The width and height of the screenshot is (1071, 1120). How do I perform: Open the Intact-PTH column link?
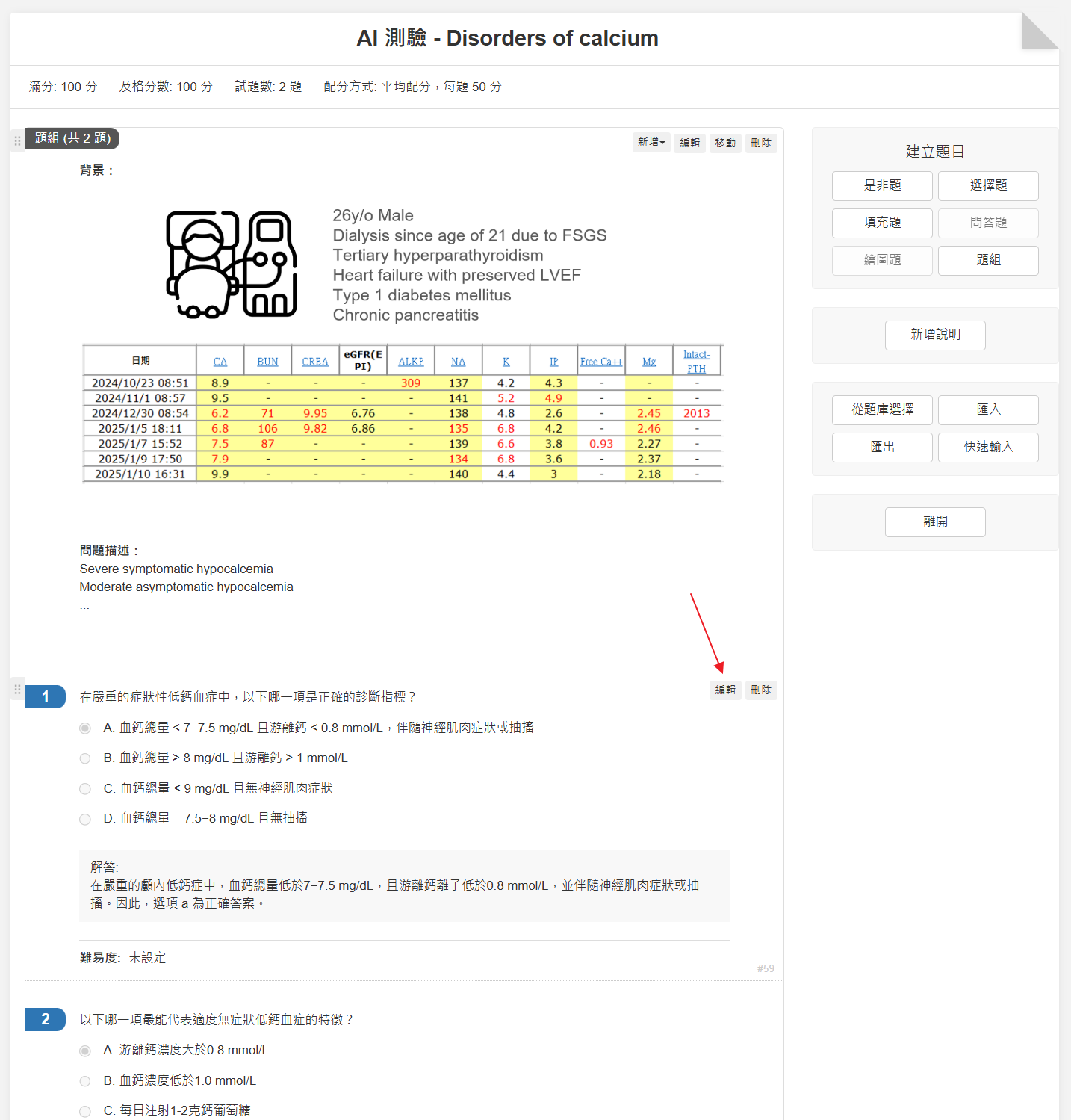tap(696, 361)
